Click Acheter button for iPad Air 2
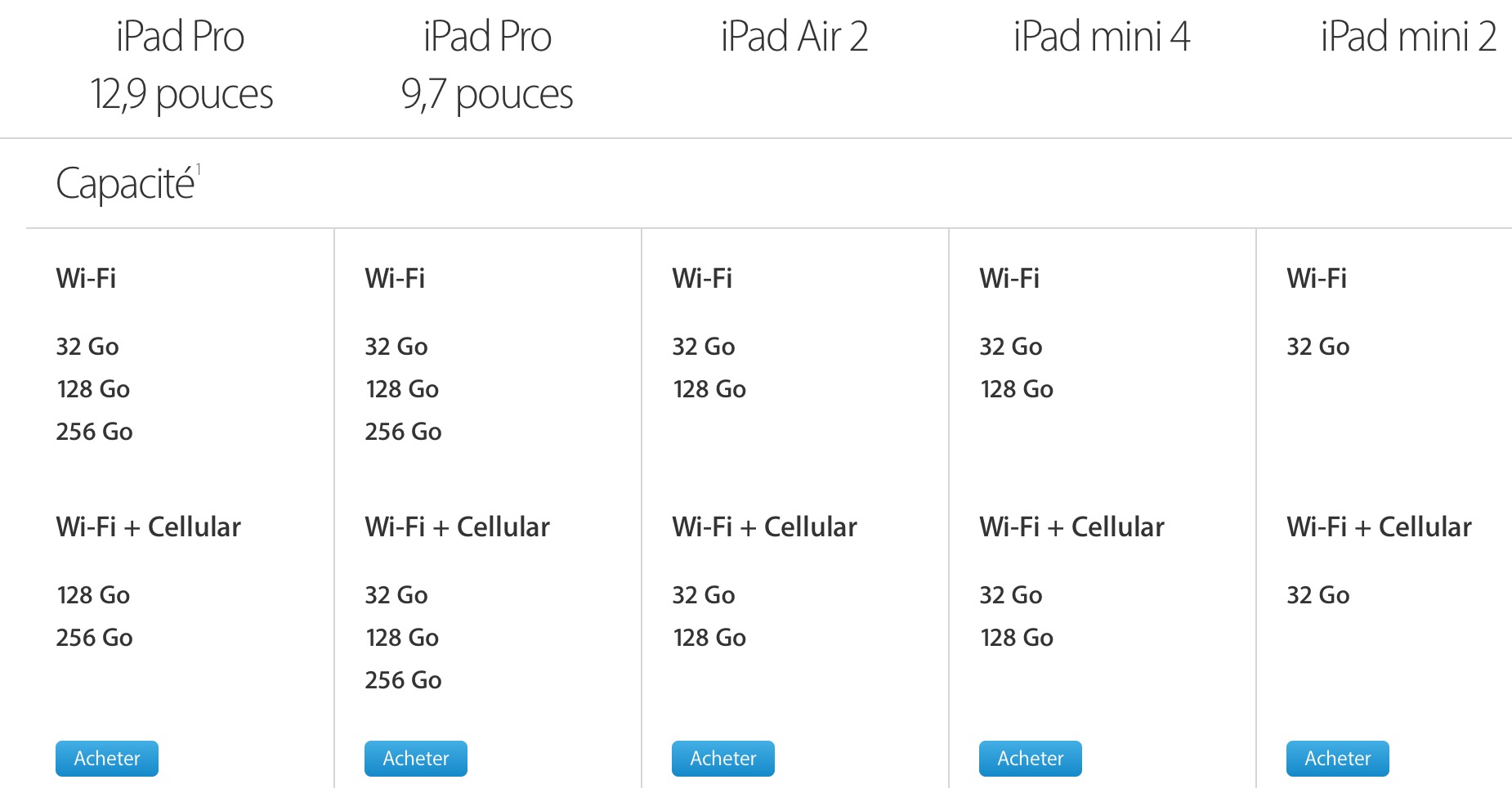This screenshot has height=811, width=1512. (723, 759)
